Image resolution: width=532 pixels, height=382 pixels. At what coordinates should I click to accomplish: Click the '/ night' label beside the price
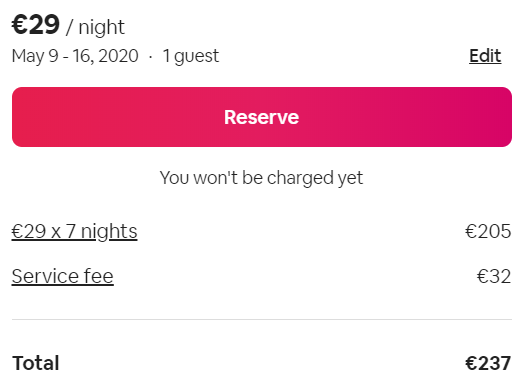[95, 27]
